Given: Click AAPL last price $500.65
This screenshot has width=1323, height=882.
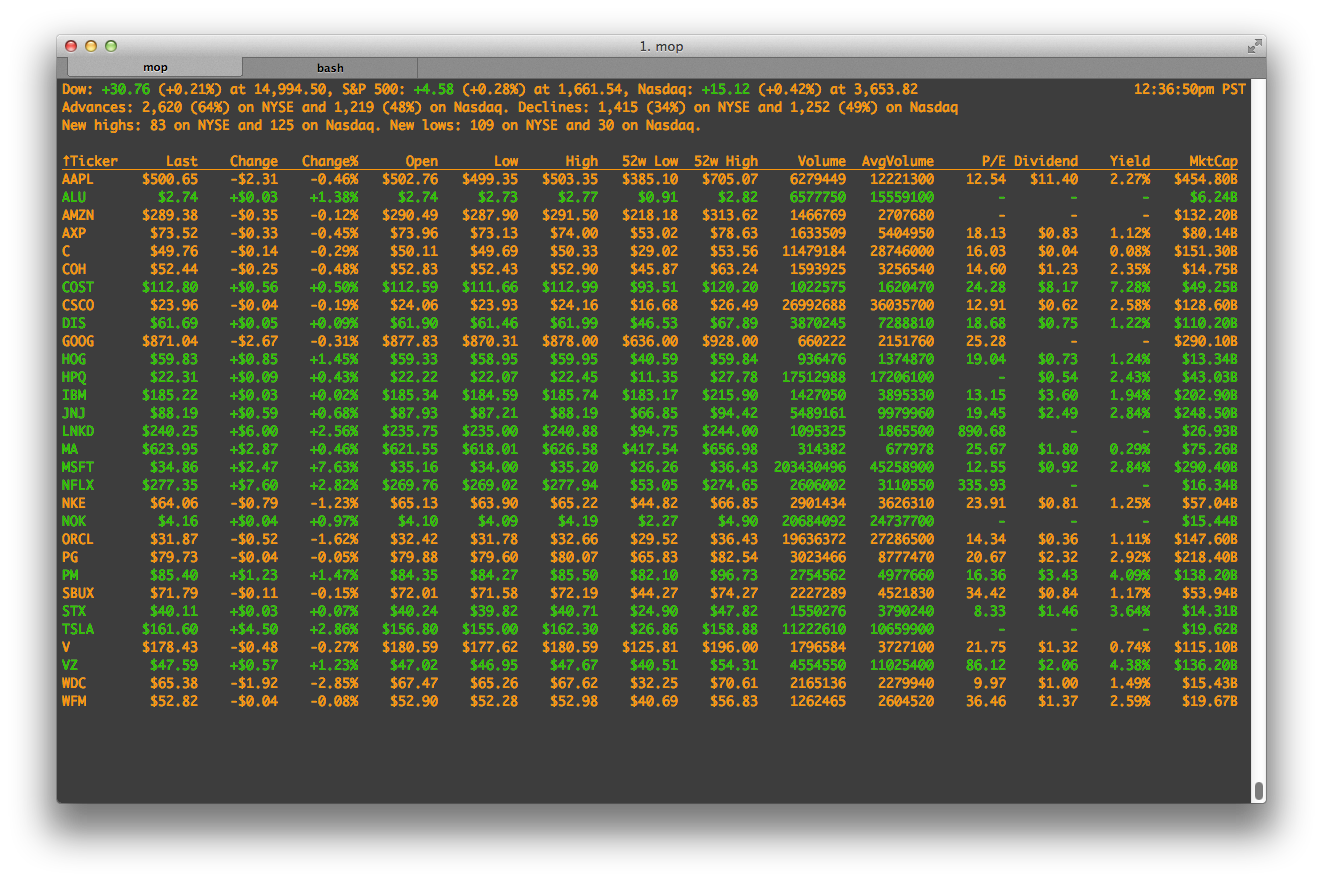Looking at the screenshot, I should pos(170,179).
